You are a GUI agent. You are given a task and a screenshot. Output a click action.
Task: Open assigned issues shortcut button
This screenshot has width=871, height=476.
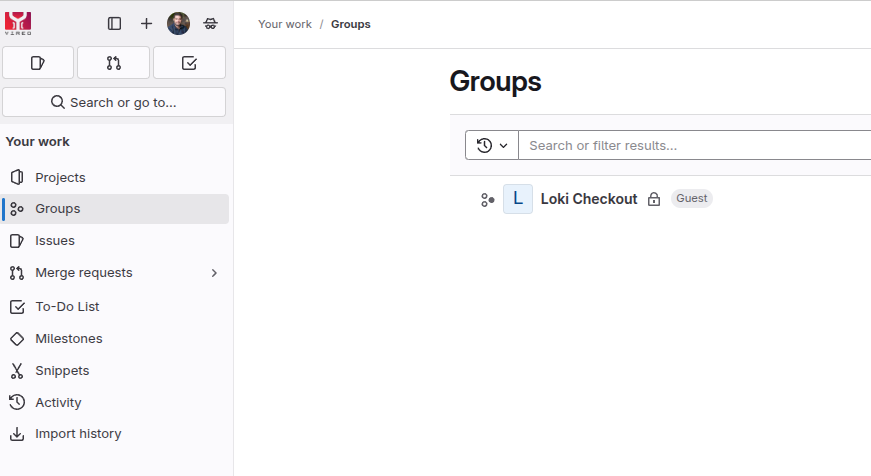coord(38,63)
